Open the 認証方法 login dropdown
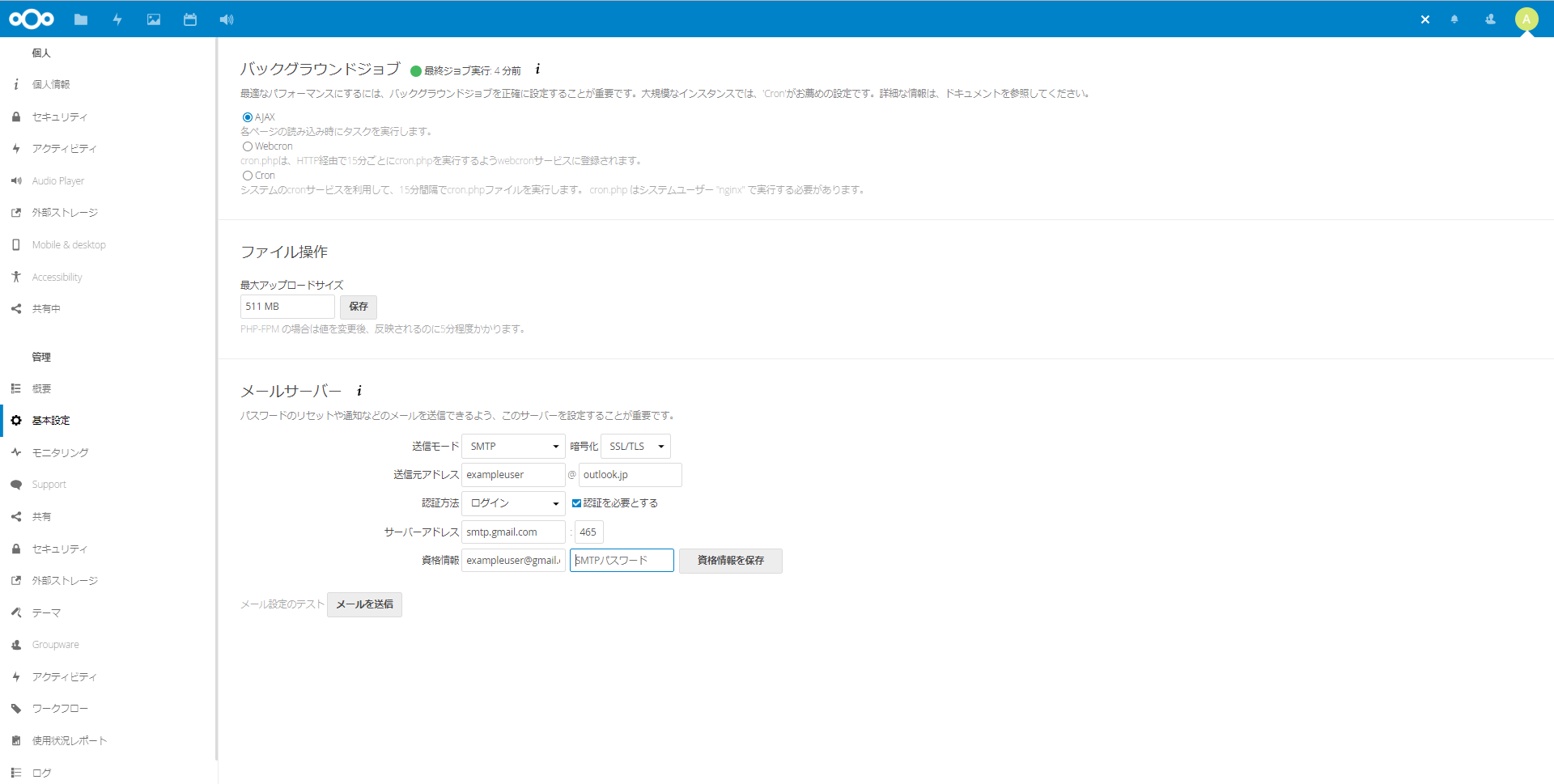The image size is (1554, 784). click(512, 502)
